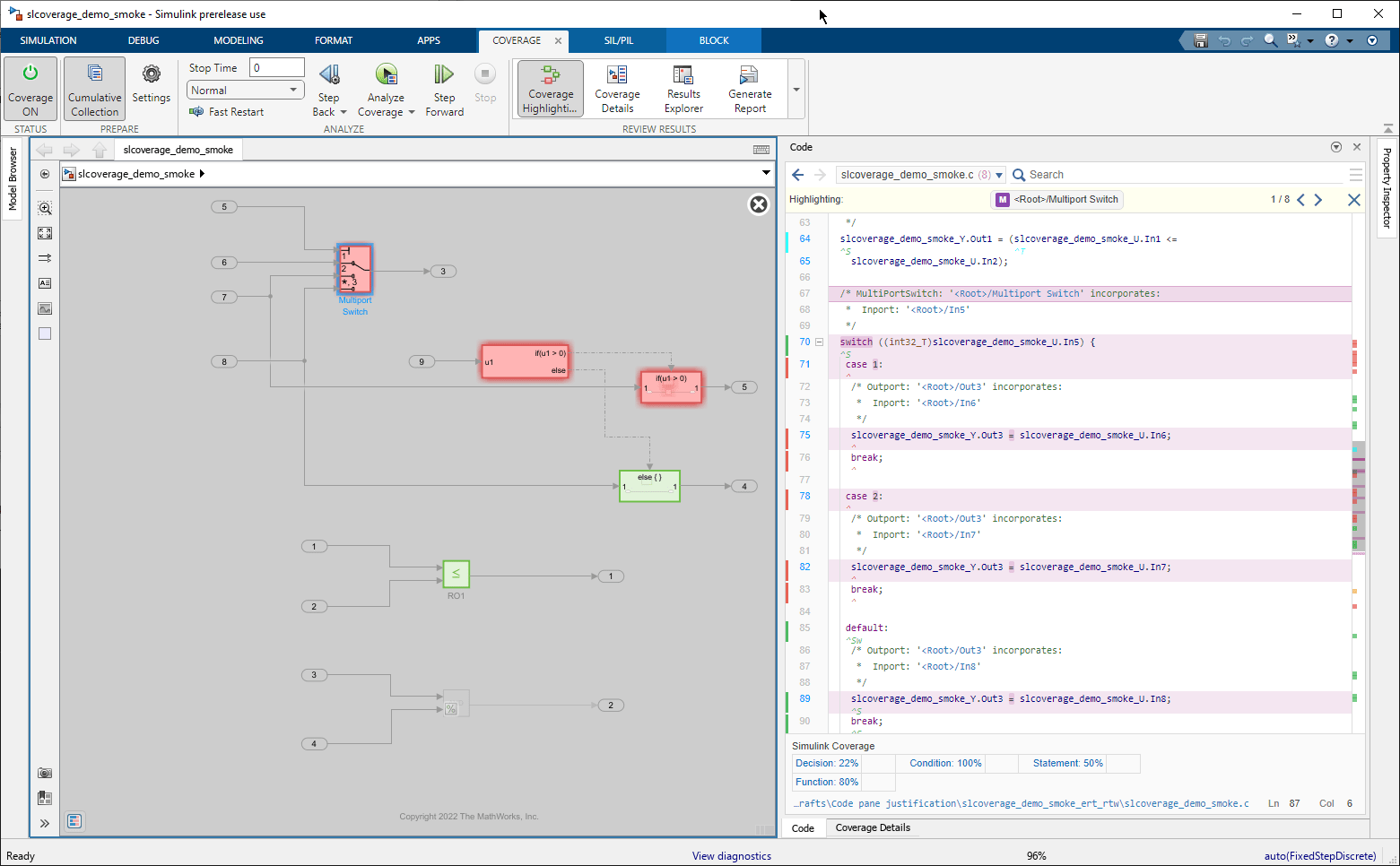Click the Decision: 22% link
This screenshot has width=1400, height=866.
[827, 763]
